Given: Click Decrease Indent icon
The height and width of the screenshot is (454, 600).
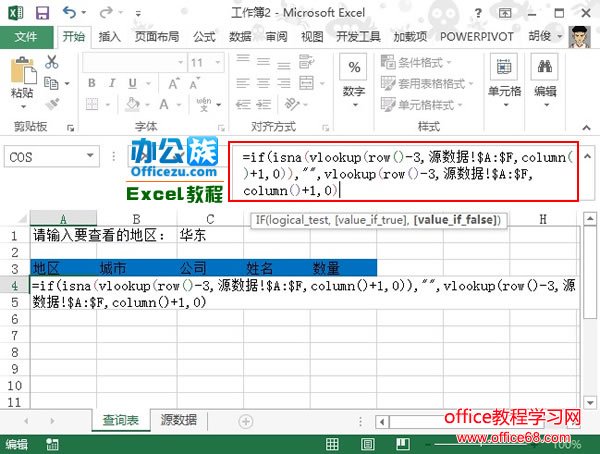Looking at the screenshot, I should tap(243, 104).
